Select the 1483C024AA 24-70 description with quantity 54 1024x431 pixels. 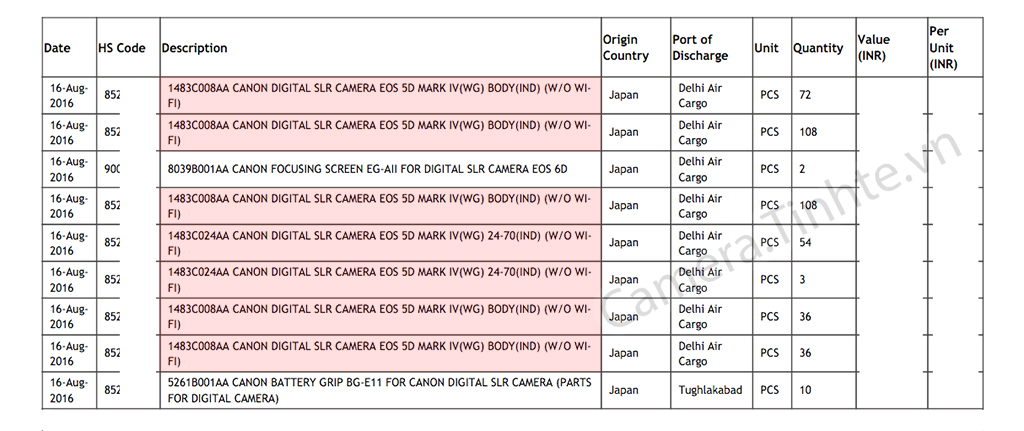pyautogui.click(x=380, y=242)
